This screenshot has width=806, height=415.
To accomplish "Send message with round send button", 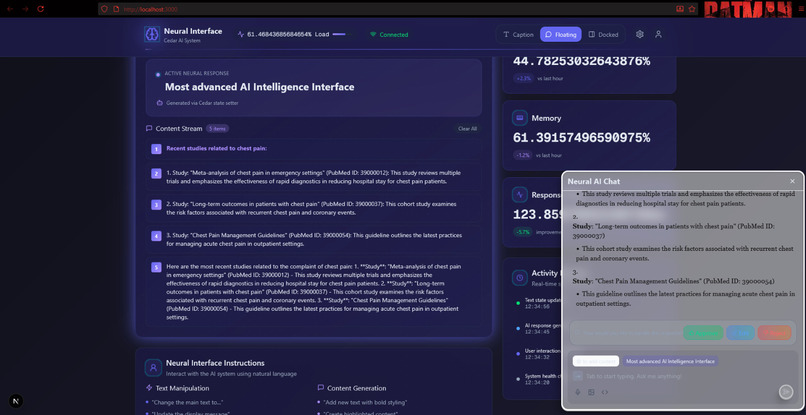I will tap(785, 391).
